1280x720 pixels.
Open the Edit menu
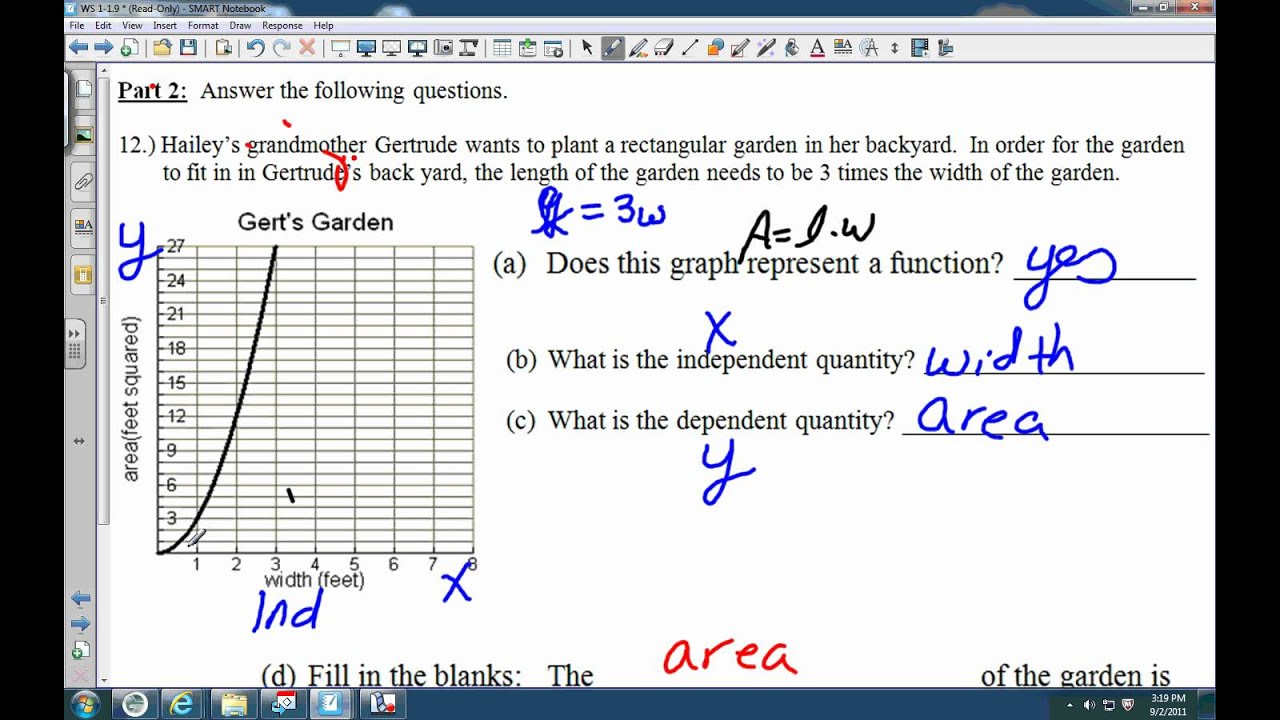pos(103,25)
